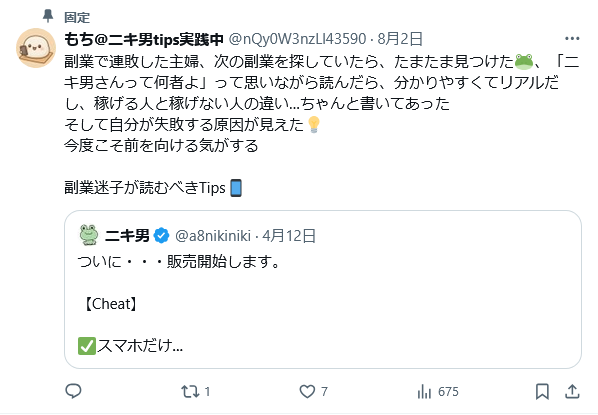Click the reply speech bubble icon
Image resolution: width=598 pixels, height=415 pixels.
[x=73, y=391]
